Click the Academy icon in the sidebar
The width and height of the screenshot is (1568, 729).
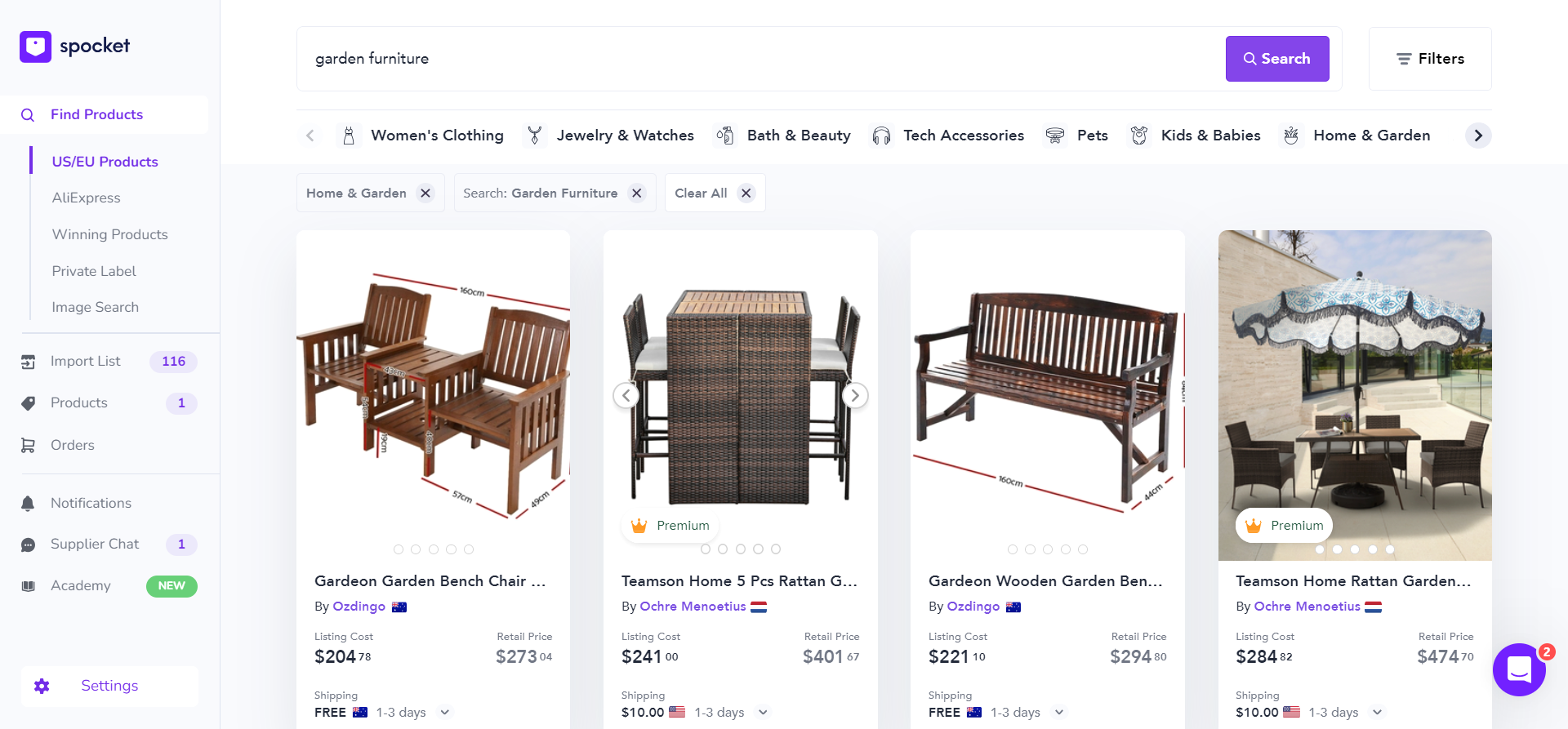tap(28, 585)
